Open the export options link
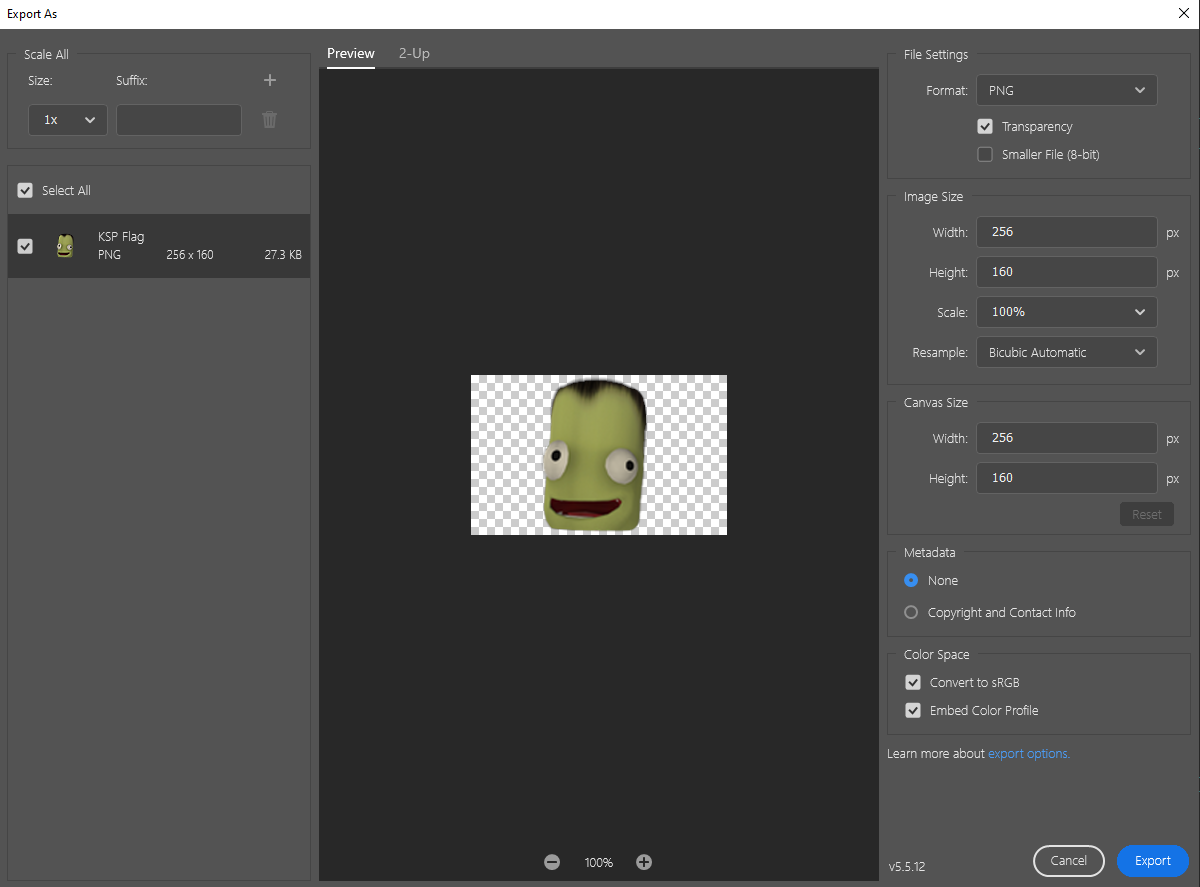Screen dimensions: 1200x887 1029,754
